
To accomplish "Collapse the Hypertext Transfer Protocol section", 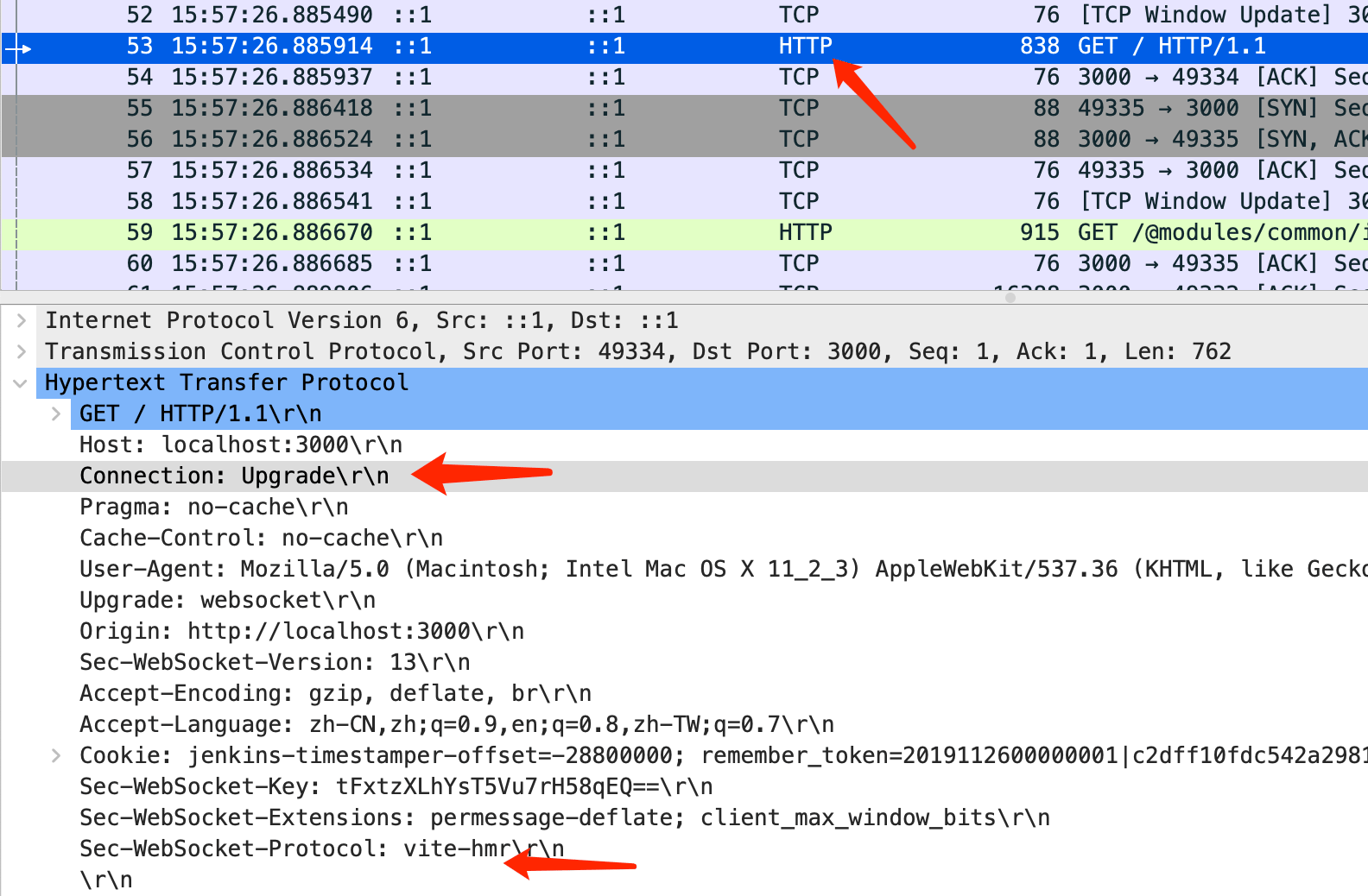I will pos(21,382).
